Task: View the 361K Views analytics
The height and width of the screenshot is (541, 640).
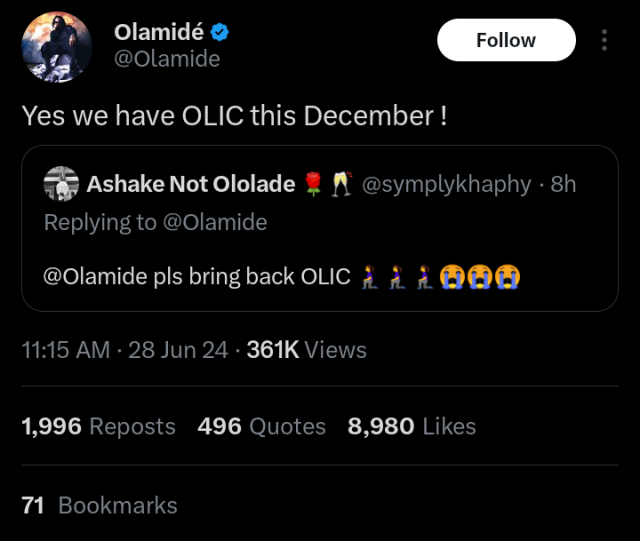Action: point(306,350)
